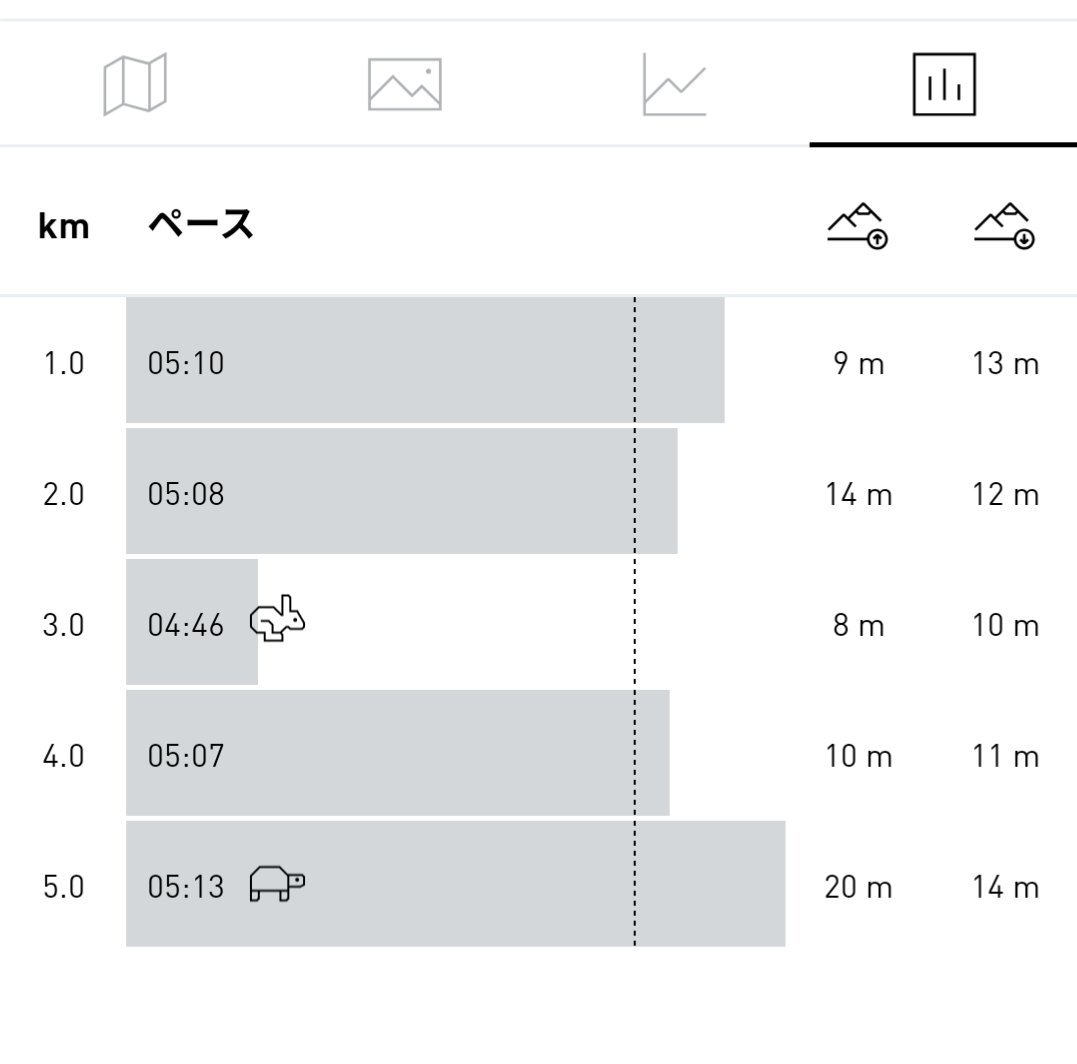Tap the 04:46 pace bar
The height and width of the screenshot is (1064, 1077).
(x=192, y=622)
